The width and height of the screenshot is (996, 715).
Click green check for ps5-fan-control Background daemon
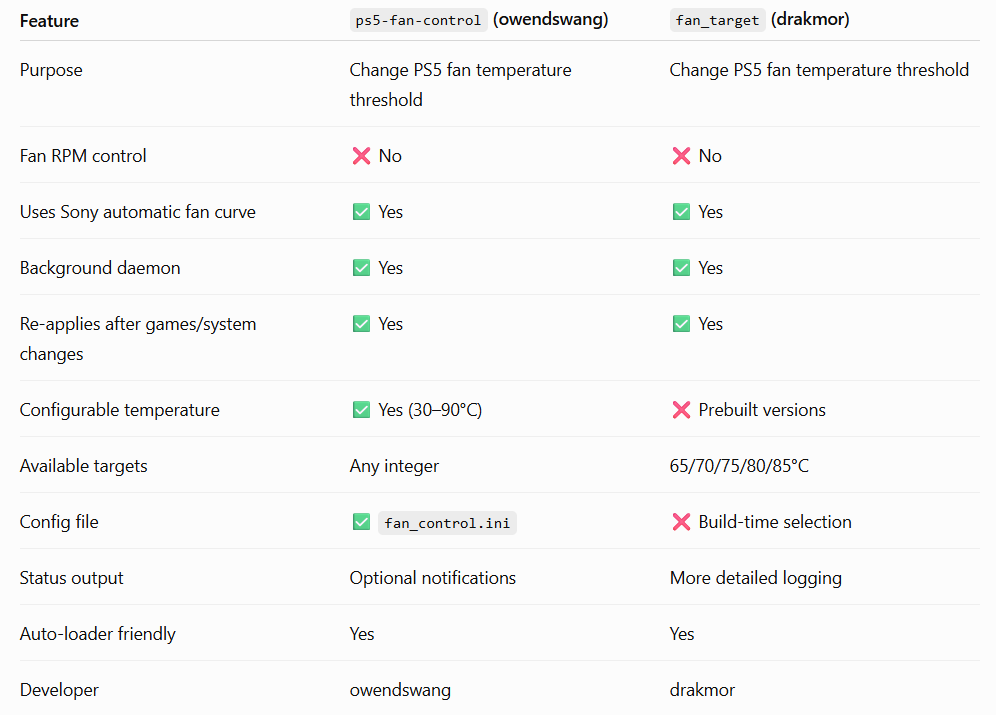click(x=361, y=267)
